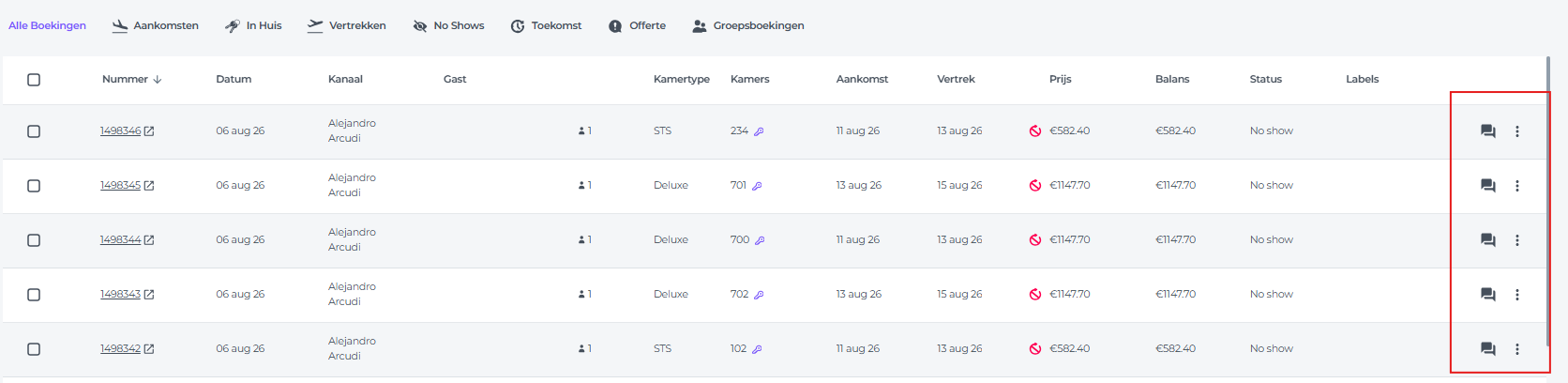The image size is (1568, 383).
Task: Select checkbox for booking 1498343 row
Action: click(x=34, y=295)
